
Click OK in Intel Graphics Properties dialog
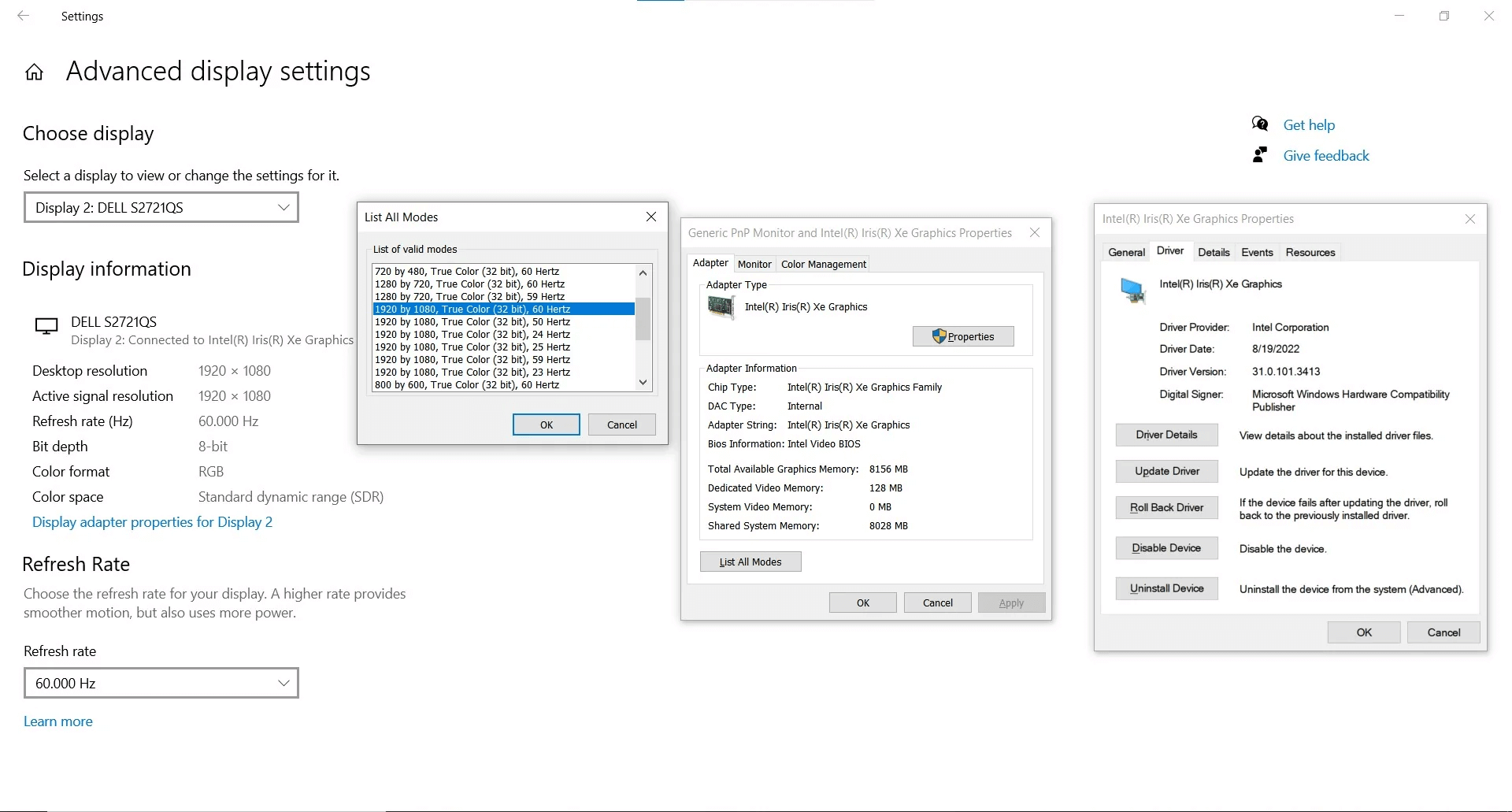coord(1364,632)
